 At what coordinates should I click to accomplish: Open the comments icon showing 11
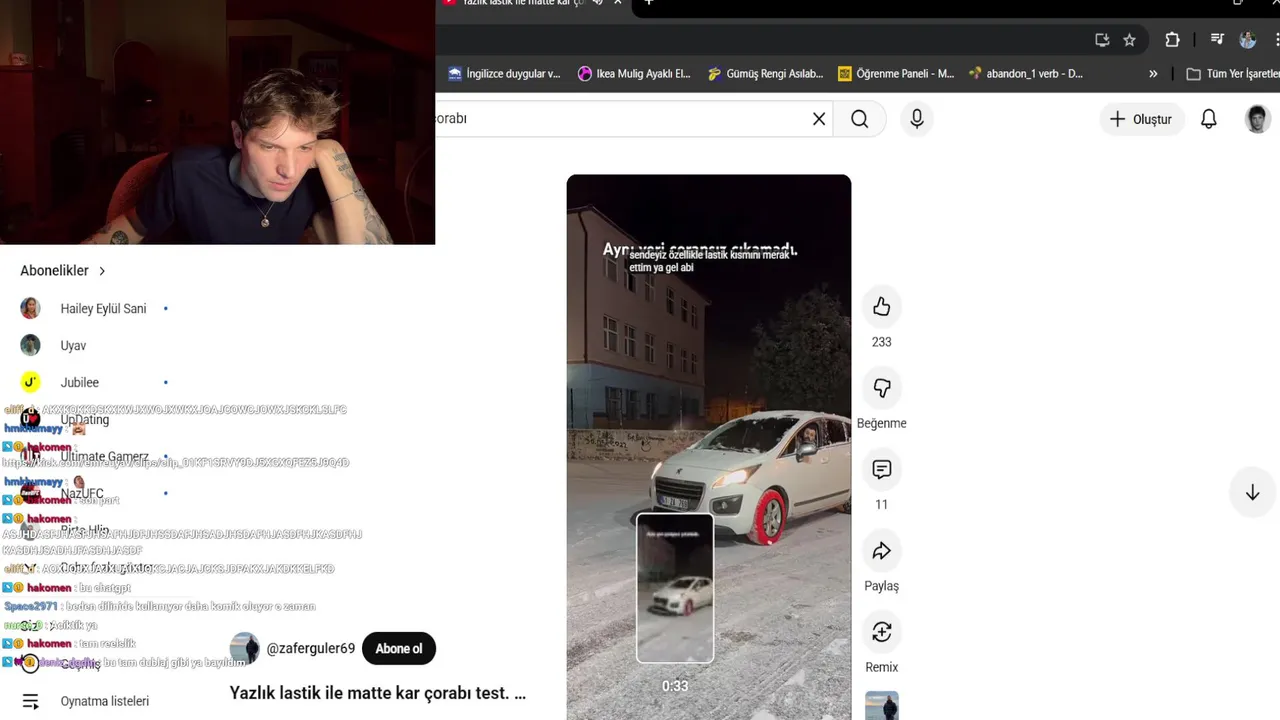(881, 469)
